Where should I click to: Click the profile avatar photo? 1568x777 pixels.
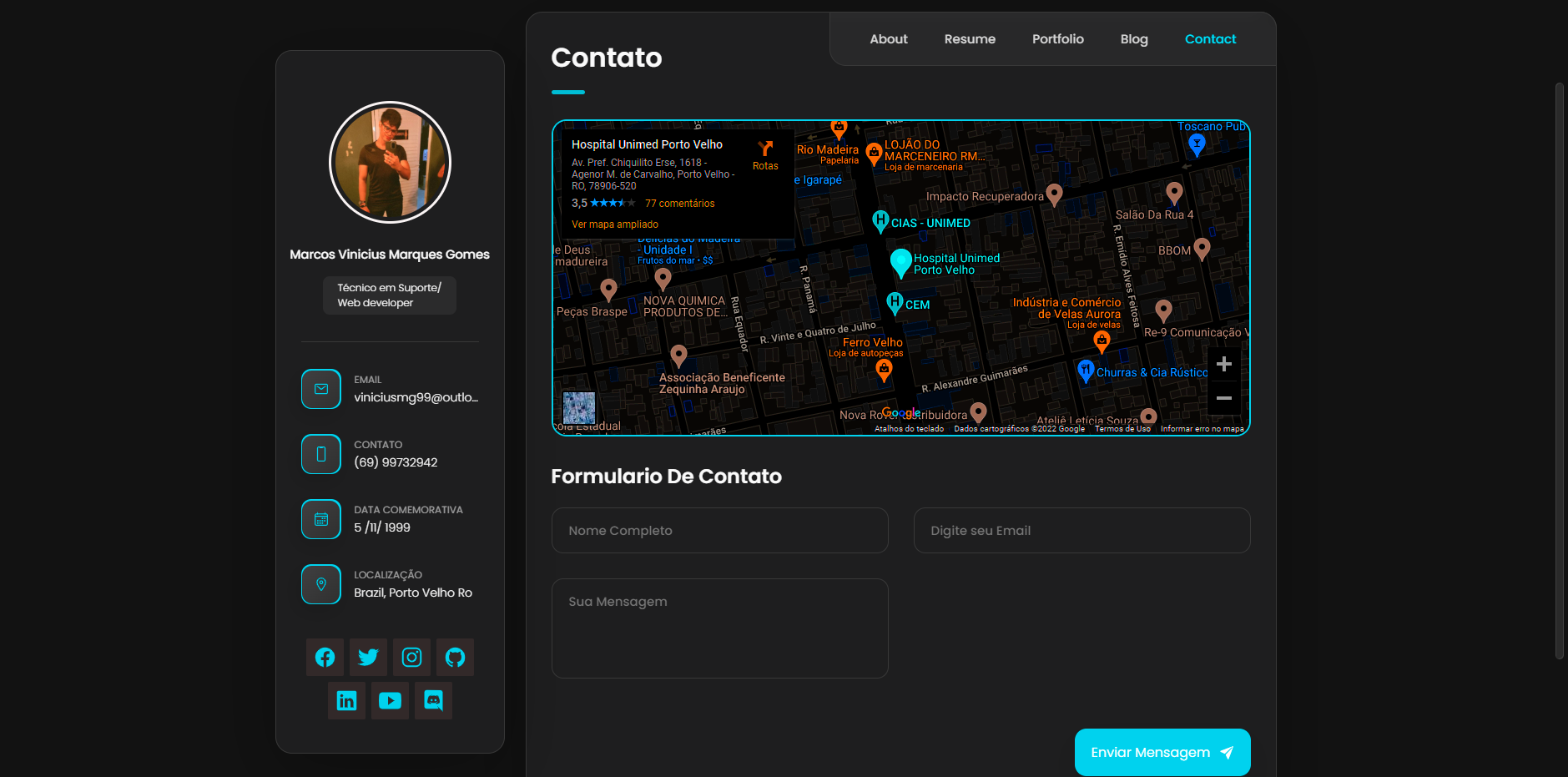click(390, 162)
